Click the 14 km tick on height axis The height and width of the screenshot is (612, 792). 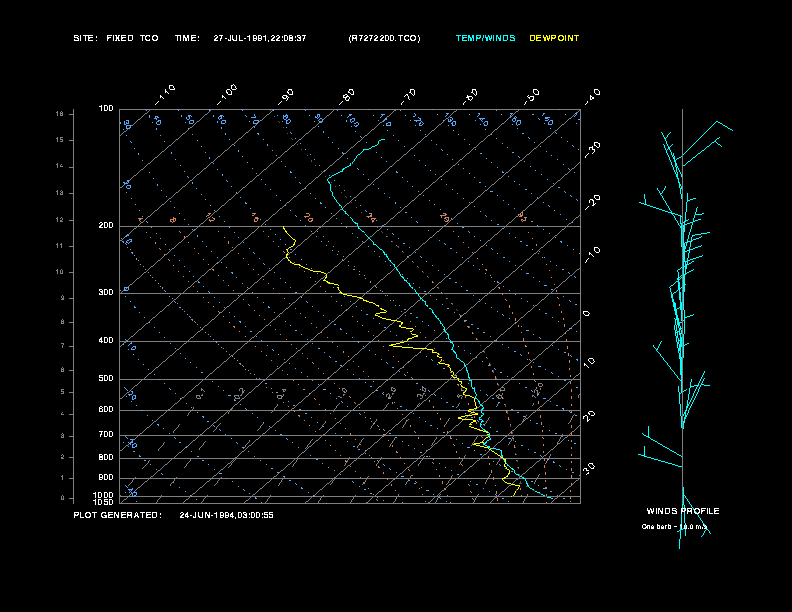click(60, 167)
